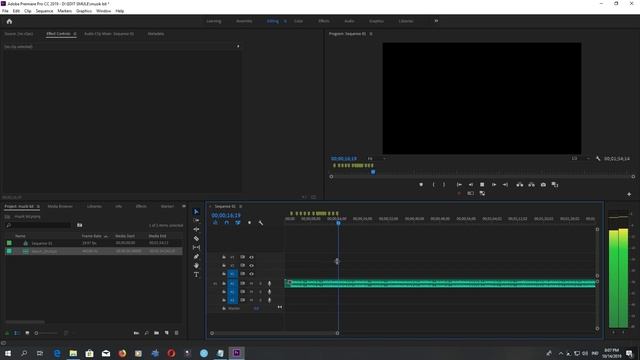Add a marker in Program monitor

[421, 184]
